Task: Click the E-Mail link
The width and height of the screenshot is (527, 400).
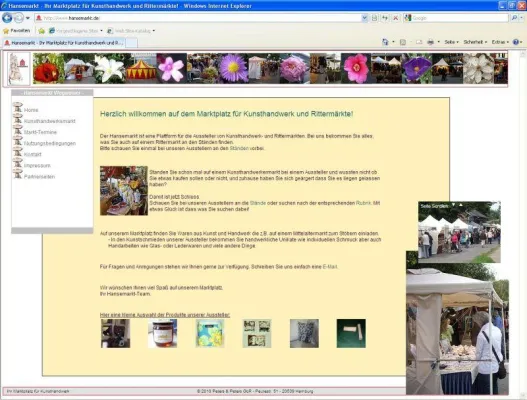Action: (x=330, y=267)
